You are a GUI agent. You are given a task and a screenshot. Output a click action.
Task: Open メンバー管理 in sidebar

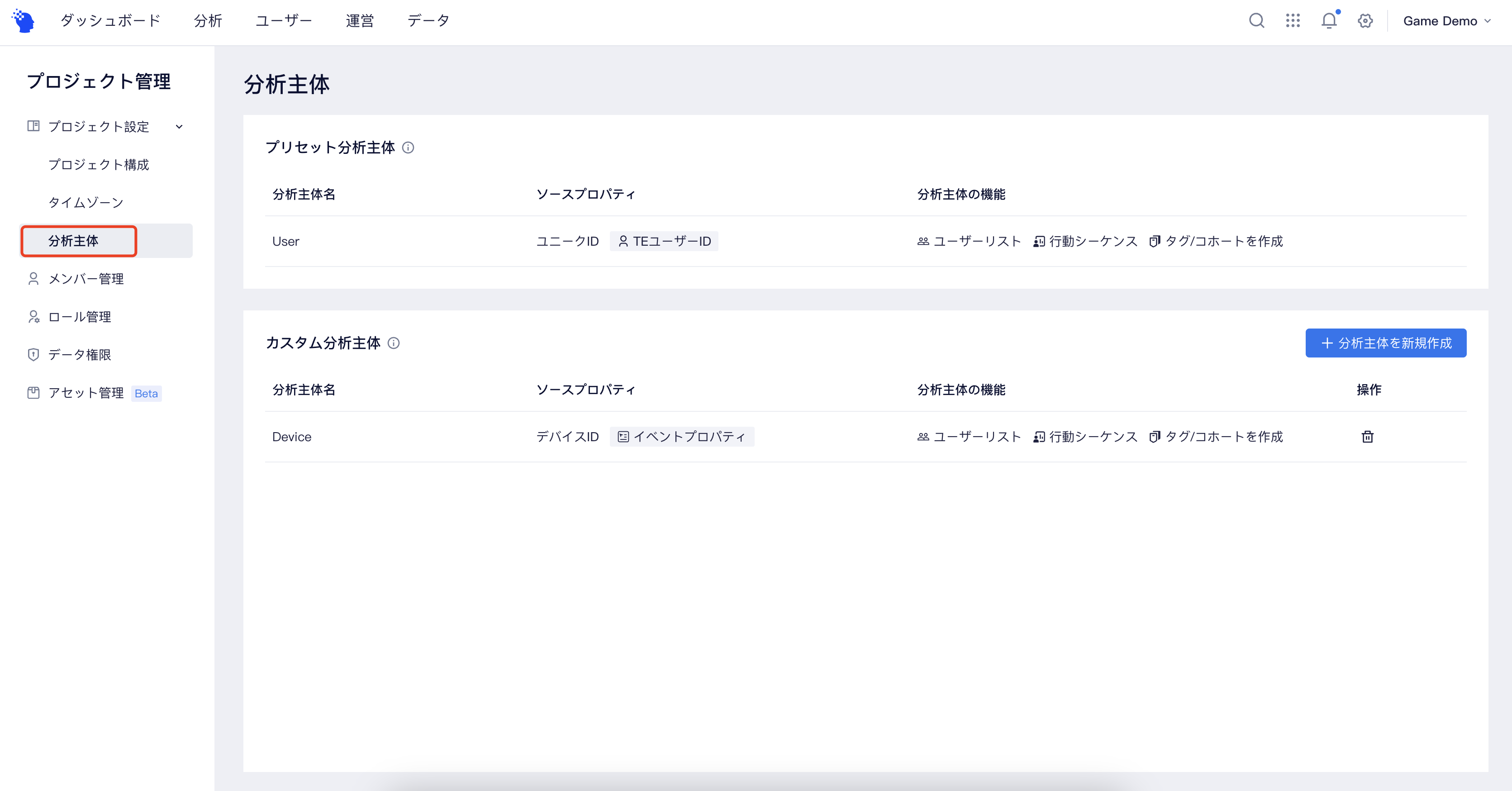click(86, 279)
